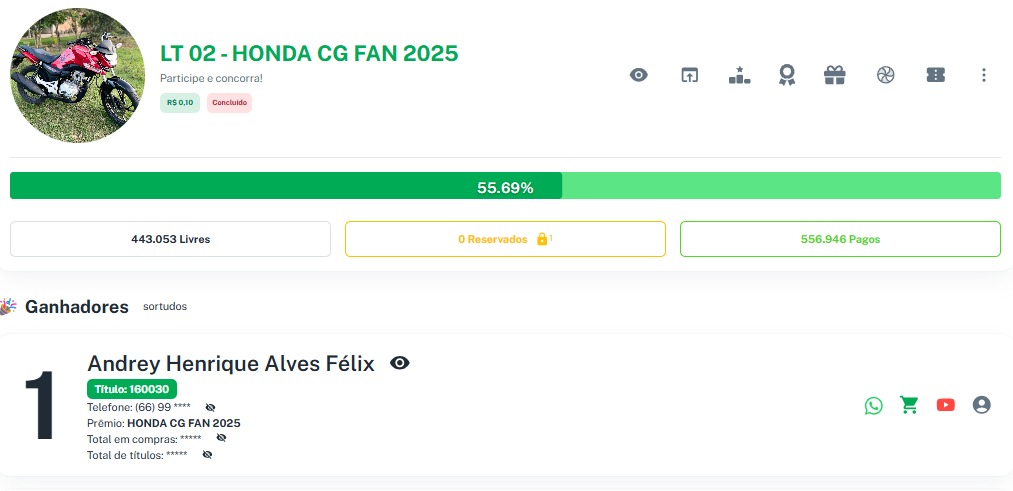Open the winner's user profile icon
The image size is (1013, 491).
981,405
